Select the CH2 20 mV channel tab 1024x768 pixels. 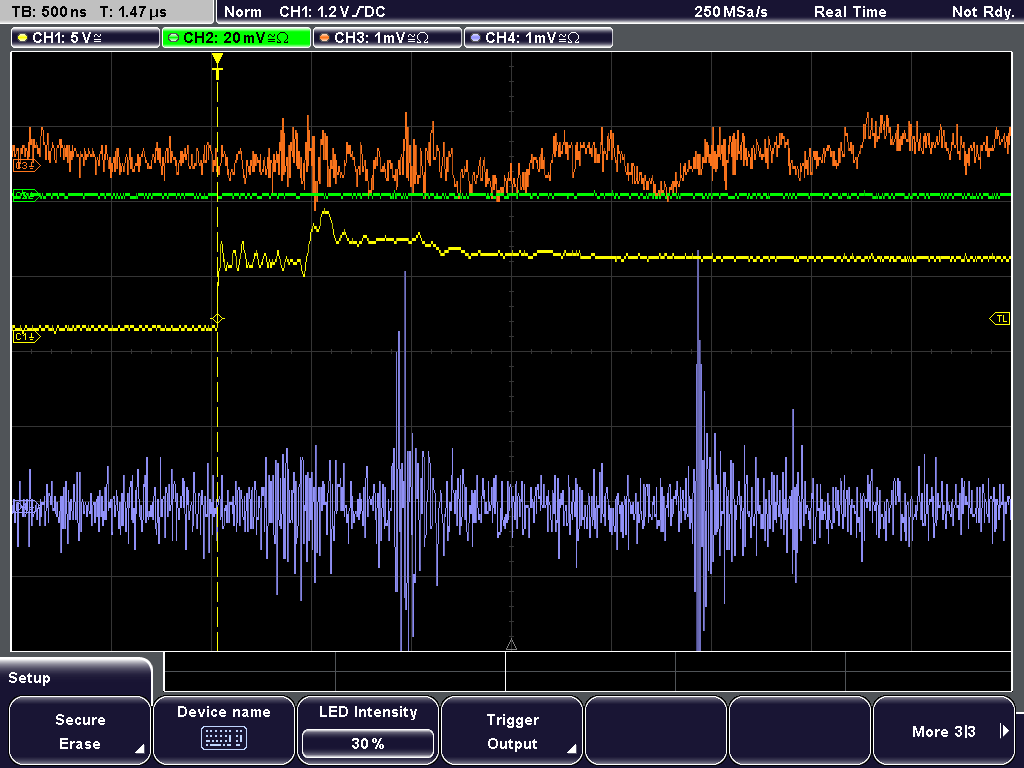236,38
